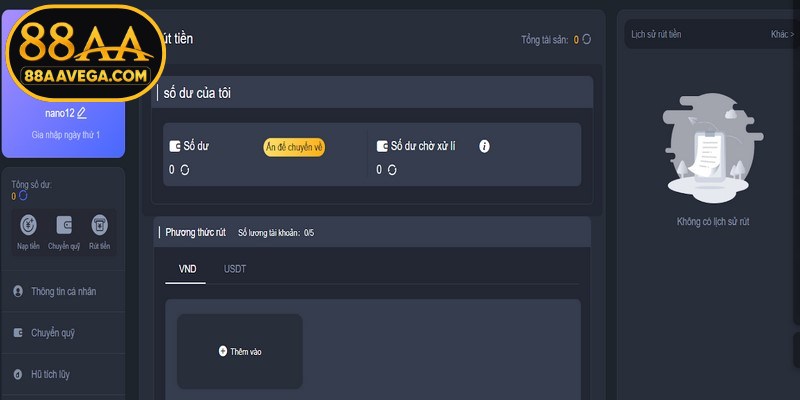Click the Rút tiền withdraw icon
Screen dimensions: 800x400
click(x=99, y=225)
